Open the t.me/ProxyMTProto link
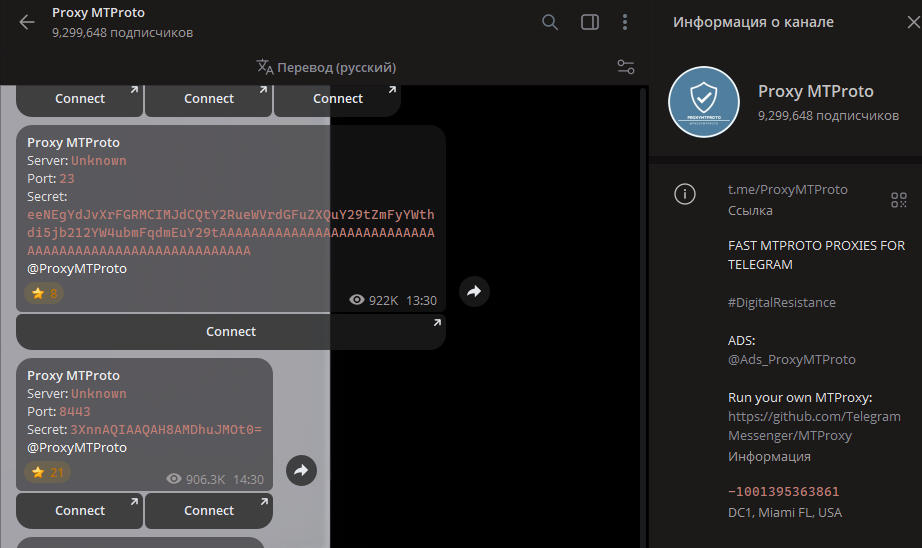The height and width of the screenshot is (548, 922). pos(787,189)
